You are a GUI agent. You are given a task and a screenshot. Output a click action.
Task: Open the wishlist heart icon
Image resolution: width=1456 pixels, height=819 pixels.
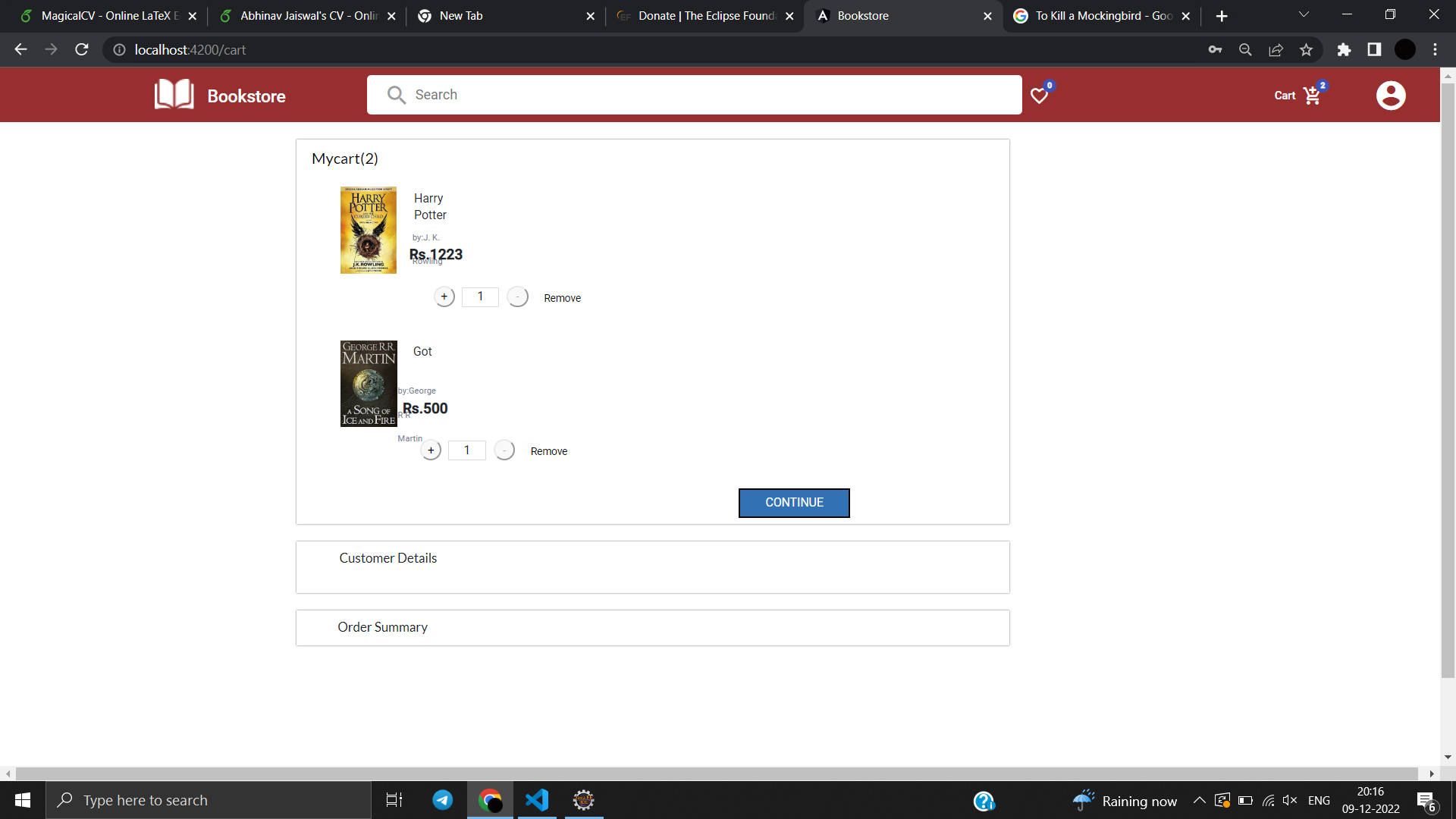coord(1040,96)
